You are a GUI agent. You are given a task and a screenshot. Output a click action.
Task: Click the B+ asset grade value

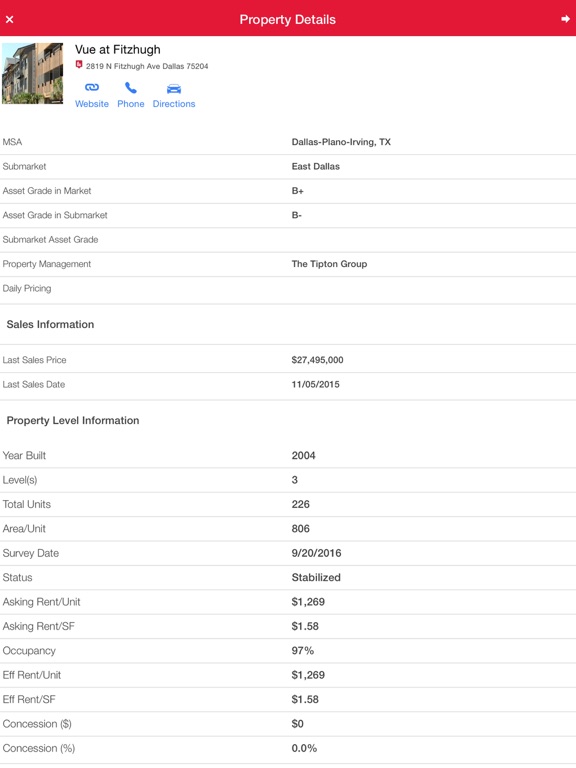tap(297, 191)
